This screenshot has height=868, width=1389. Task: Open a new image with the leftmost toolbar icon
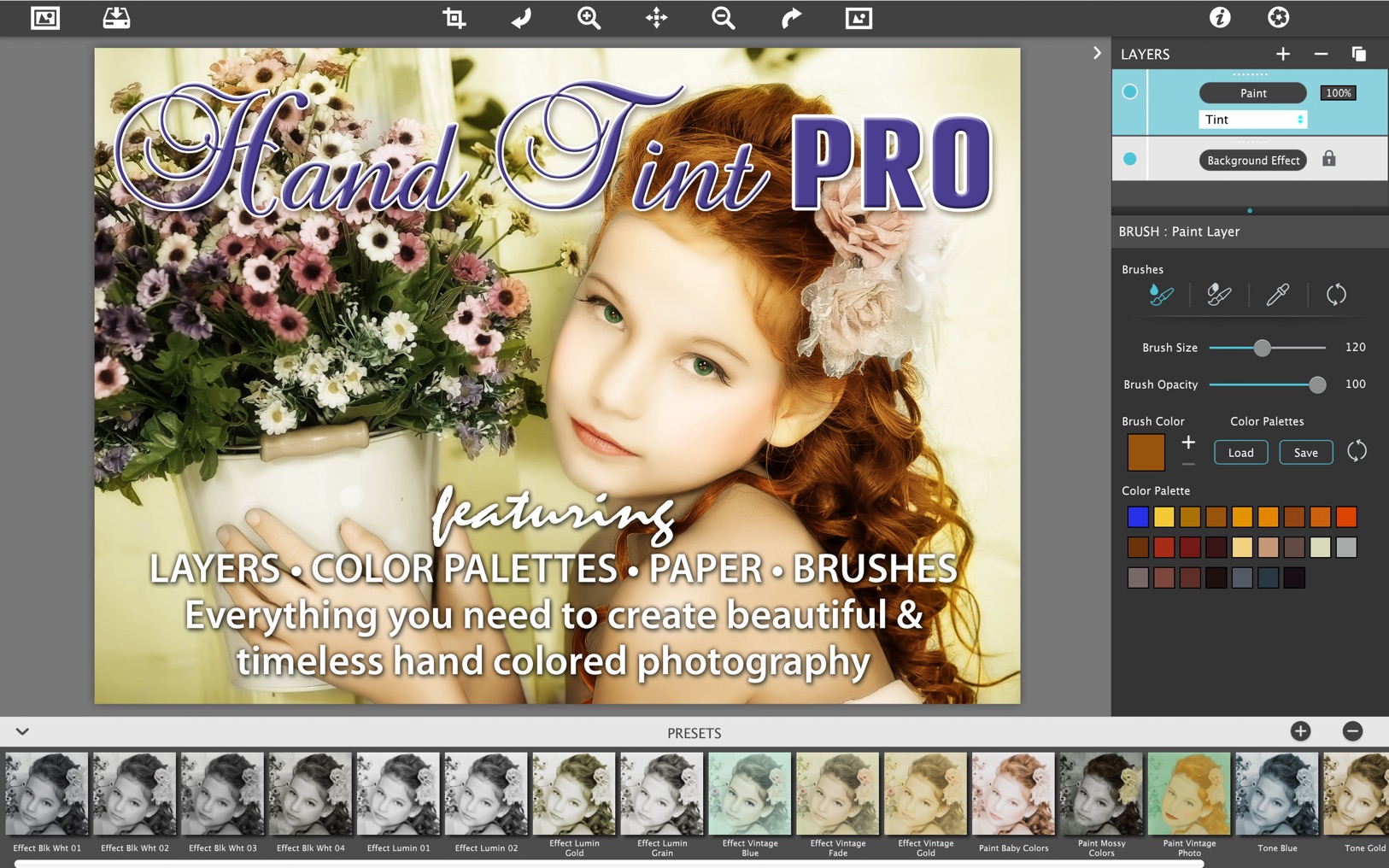coord(44,18)
